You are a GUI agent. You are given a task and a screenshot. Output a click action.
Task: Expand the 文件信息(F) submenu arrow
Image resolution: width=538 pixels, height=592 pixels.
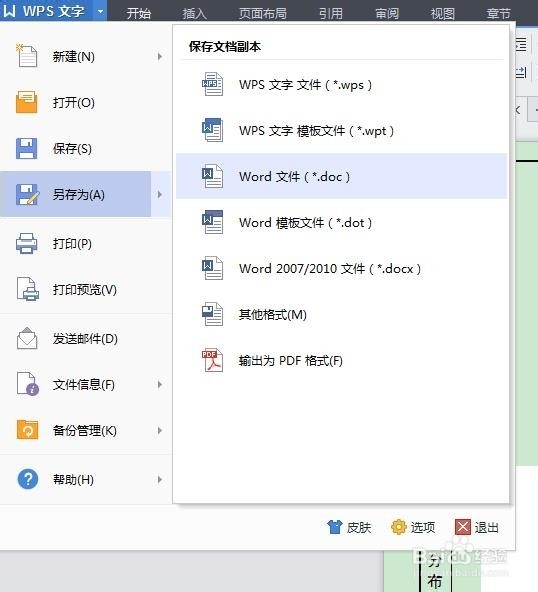(x=160, y=384)
